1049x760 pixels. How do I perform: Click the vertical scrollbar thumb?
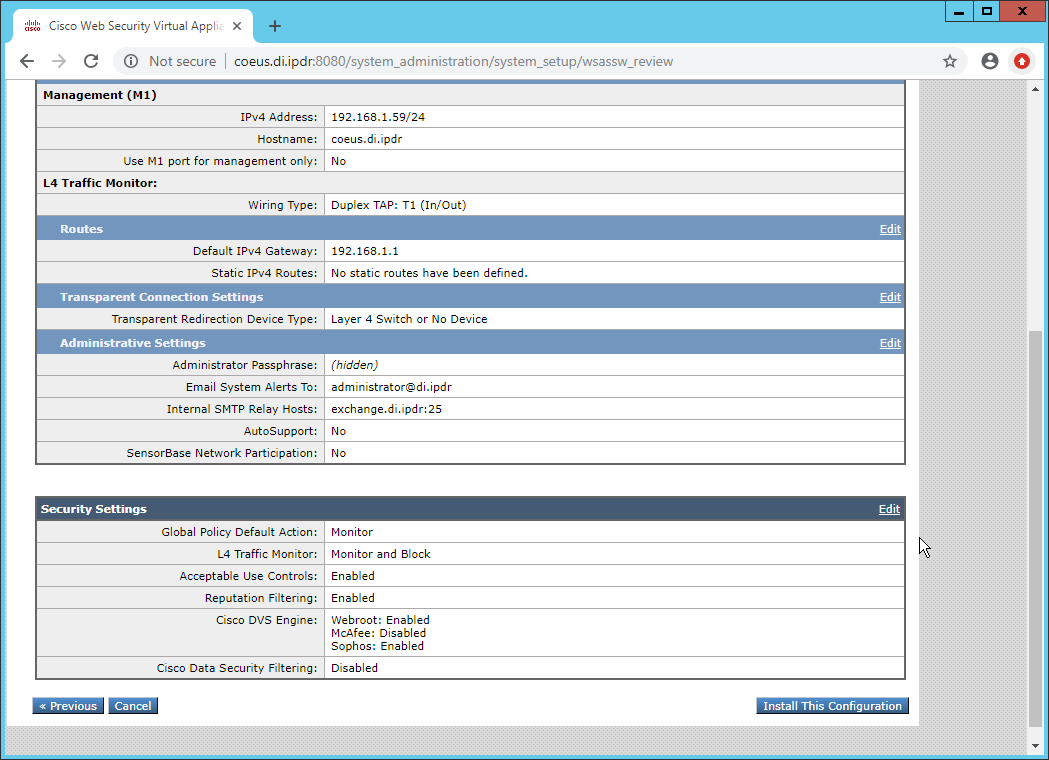(x=1035, y=529)
